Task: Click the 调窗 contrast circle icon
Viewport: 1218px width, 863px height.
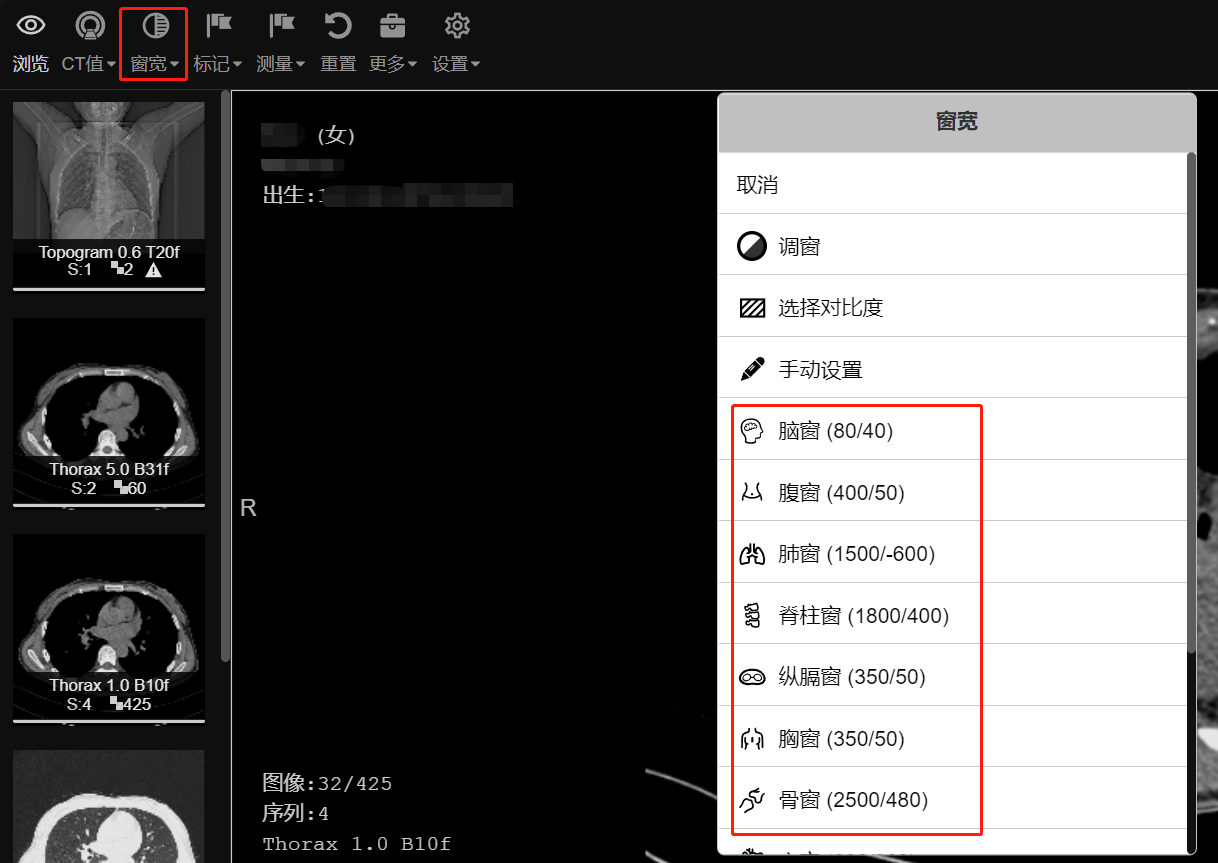Action: [x=752, y=246]
